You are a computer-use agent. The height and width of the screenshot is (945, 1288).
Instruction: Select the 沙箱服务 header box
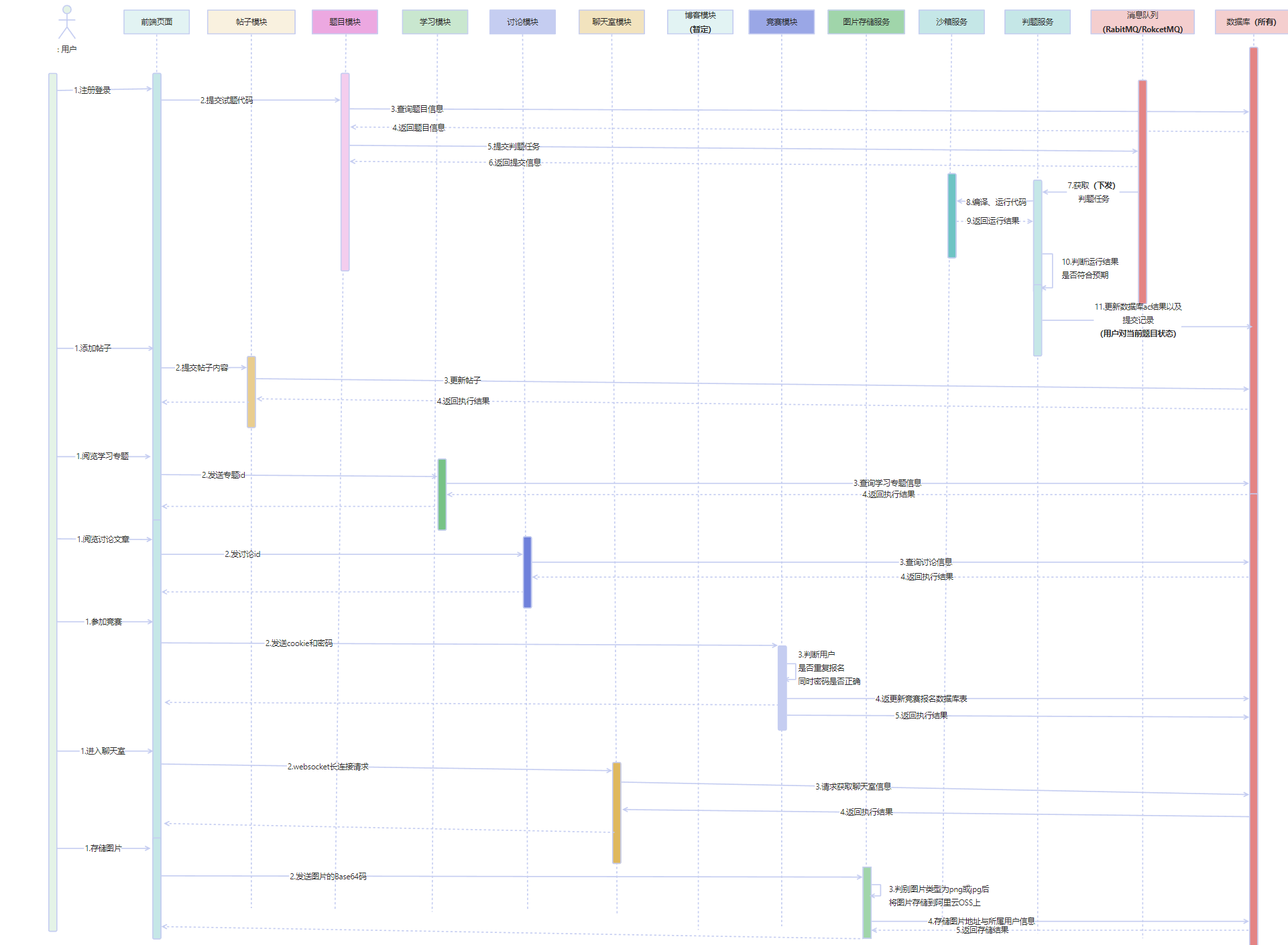pos(951,22)
